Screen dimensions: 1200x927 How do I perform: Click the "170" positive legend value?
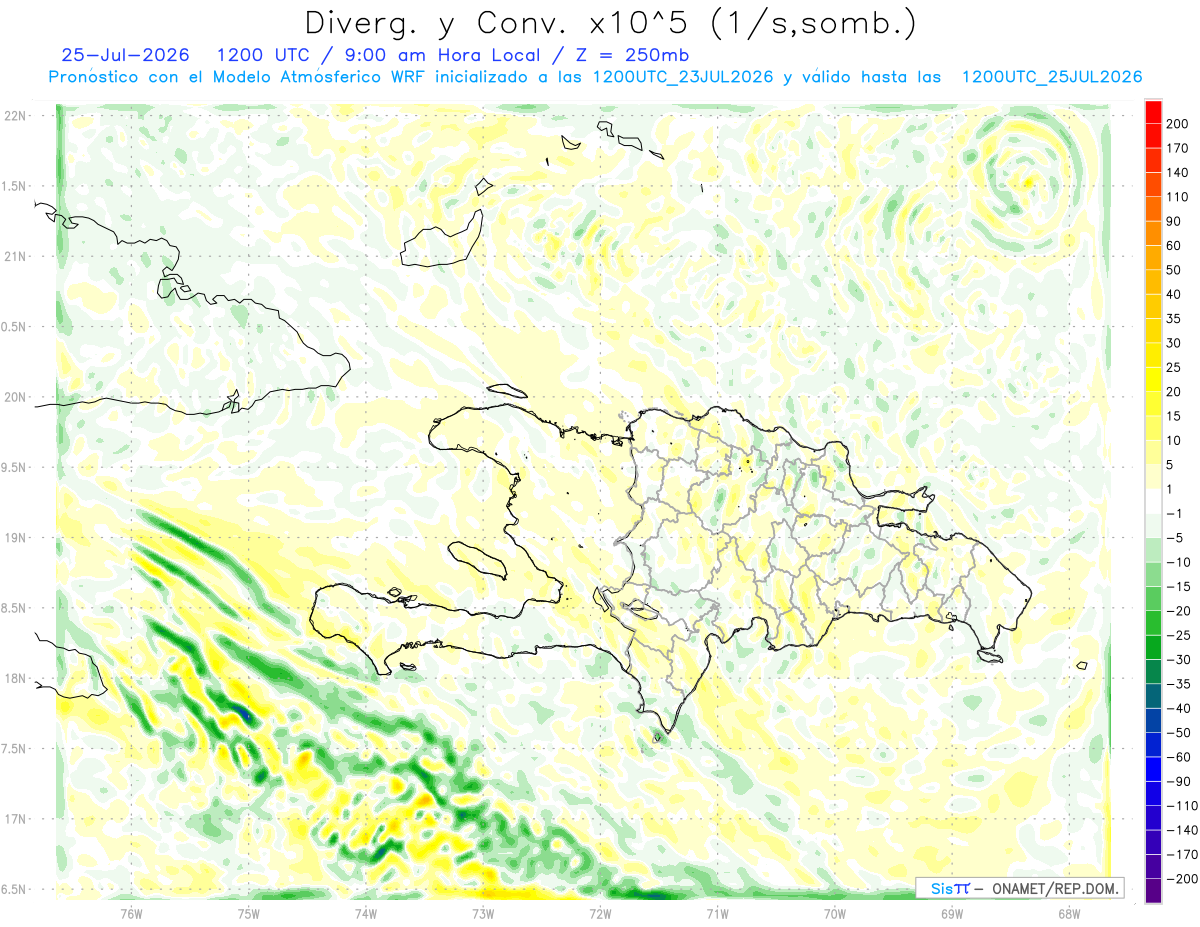(1179, 148)
